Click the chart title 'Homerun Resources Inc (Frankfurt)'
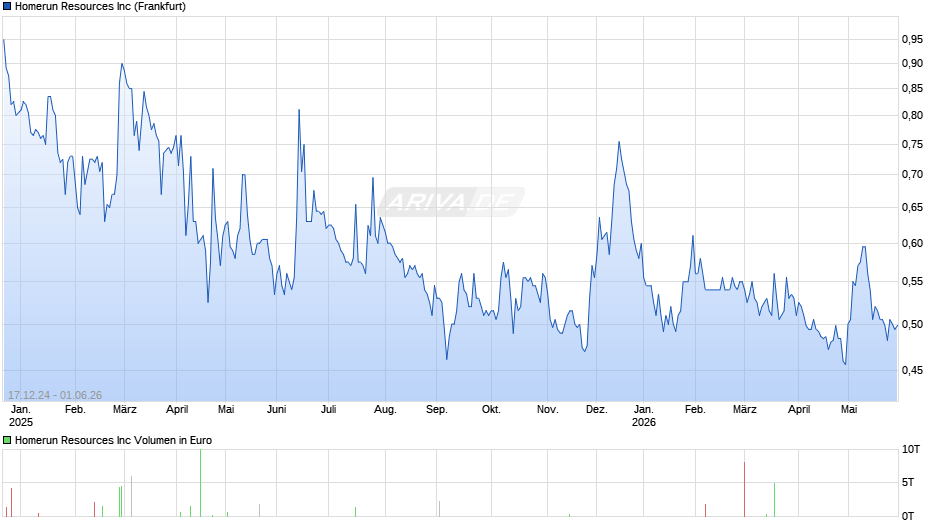The height and width of the screenshot is (526, 940). [100, 7]
